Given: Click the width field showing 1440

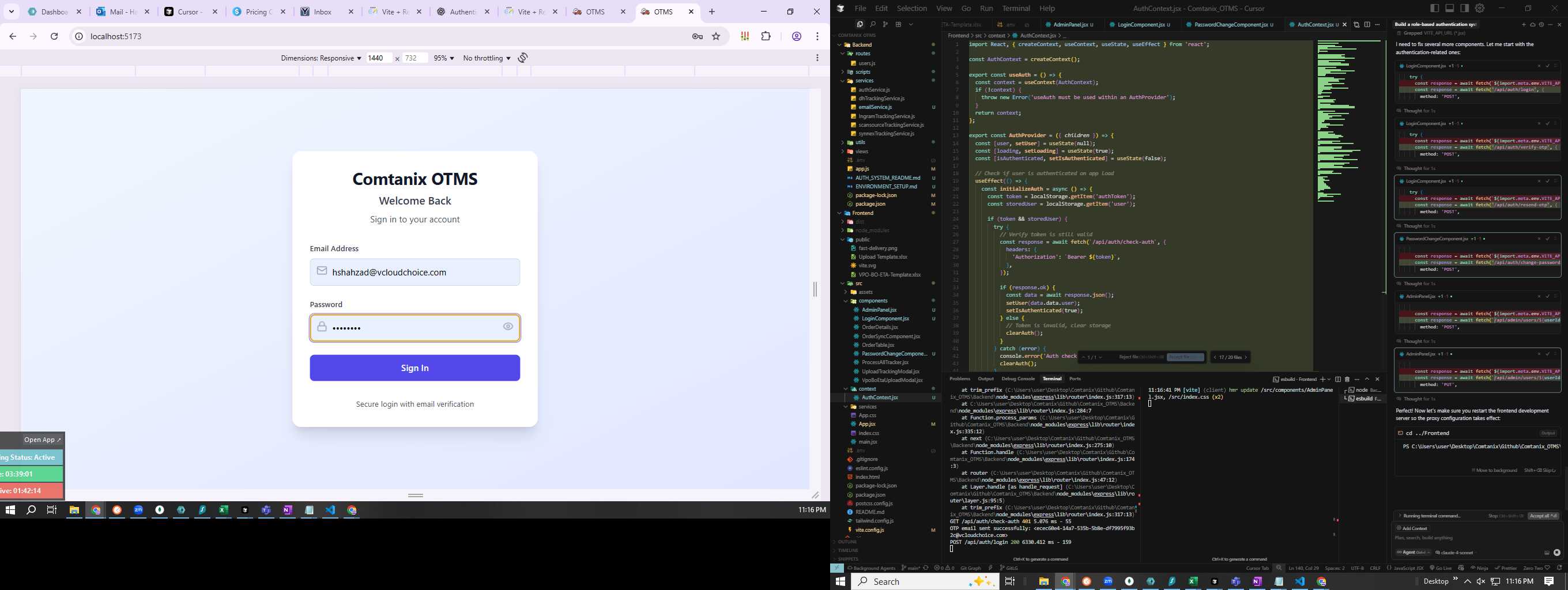Looking at the screenshot, I should click(x=379, y=58).
